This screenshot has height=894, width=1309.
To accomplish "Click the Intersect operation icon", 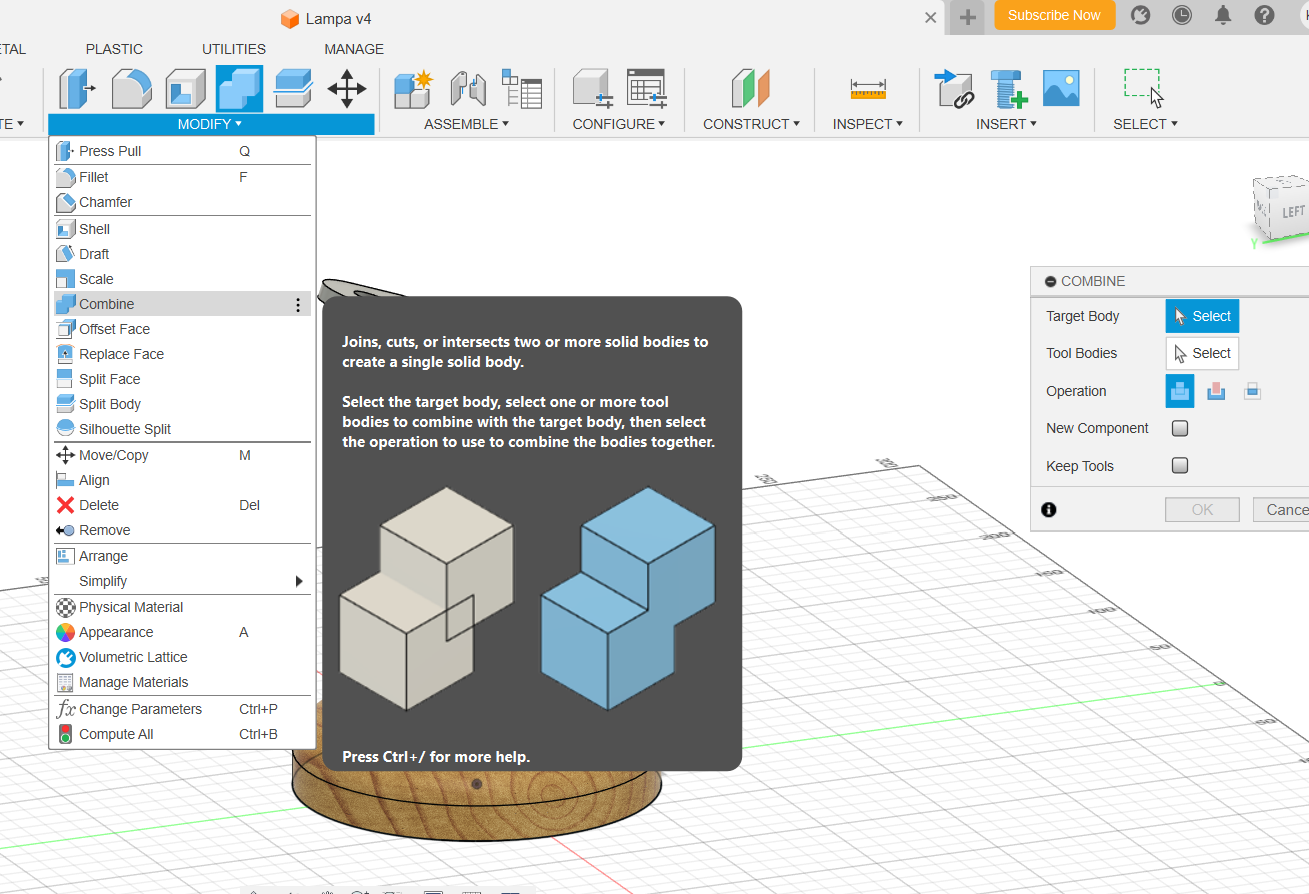I will (1252, 391).
